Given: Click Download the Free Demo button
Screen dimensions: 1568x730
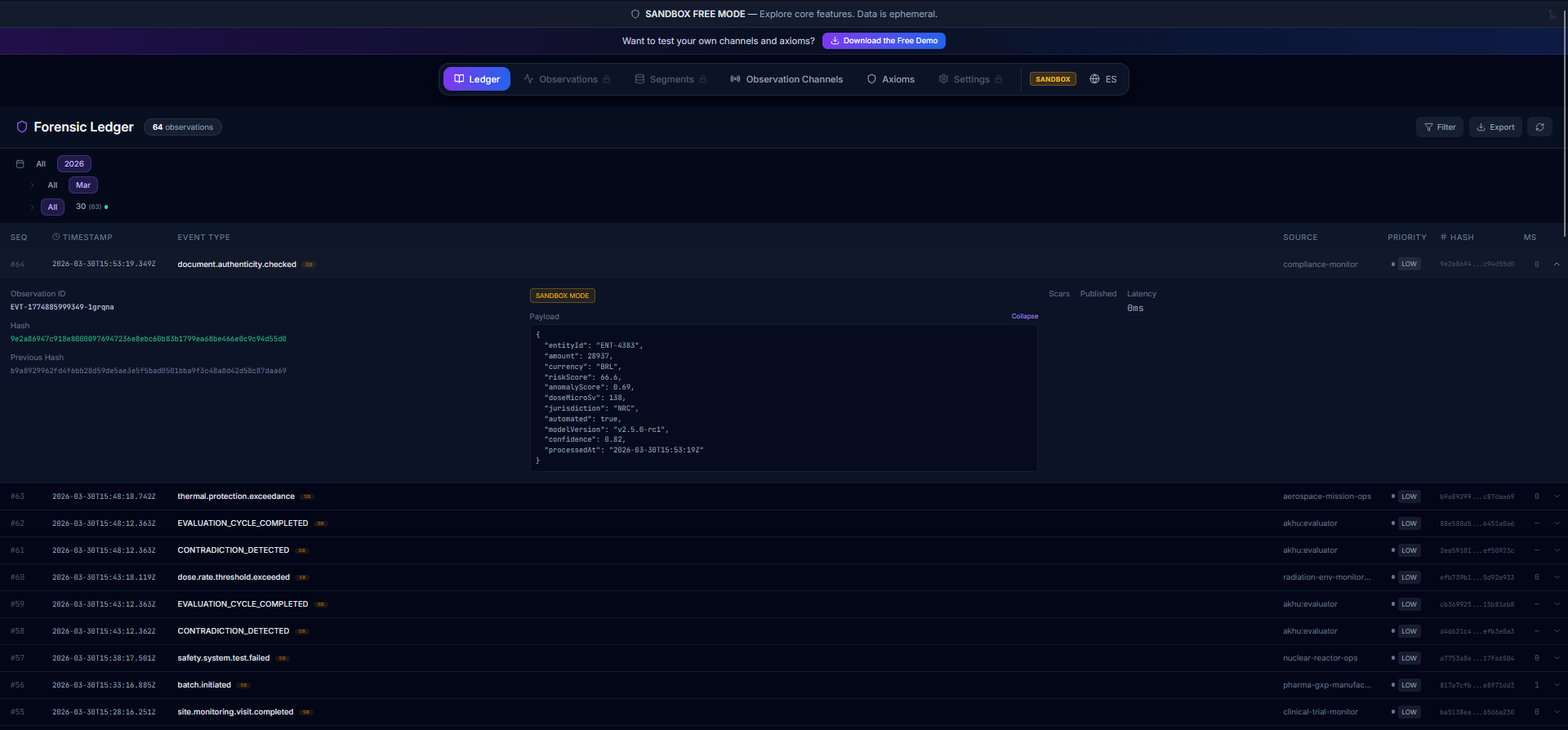Looking at the screenshot, I should tap(884, 41).
